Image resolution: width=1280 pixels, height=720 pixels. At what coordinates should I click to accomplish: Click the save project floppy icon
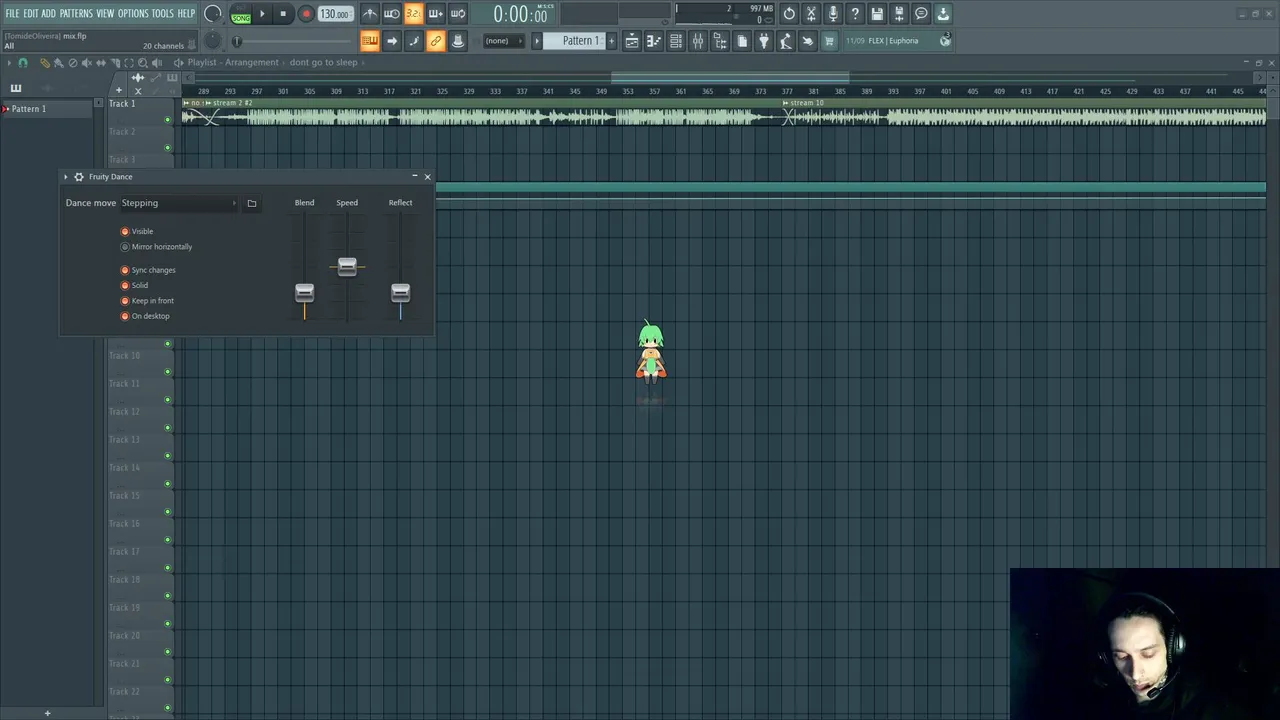877,14
